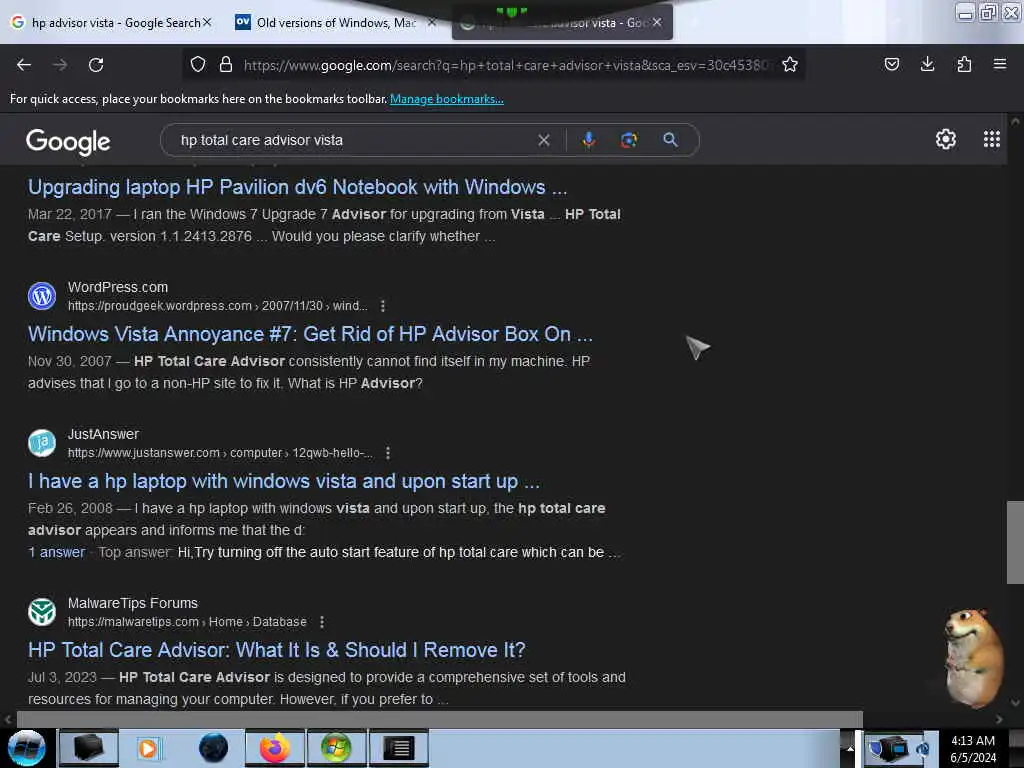Click the padlock site security icon

click(226, 64)
